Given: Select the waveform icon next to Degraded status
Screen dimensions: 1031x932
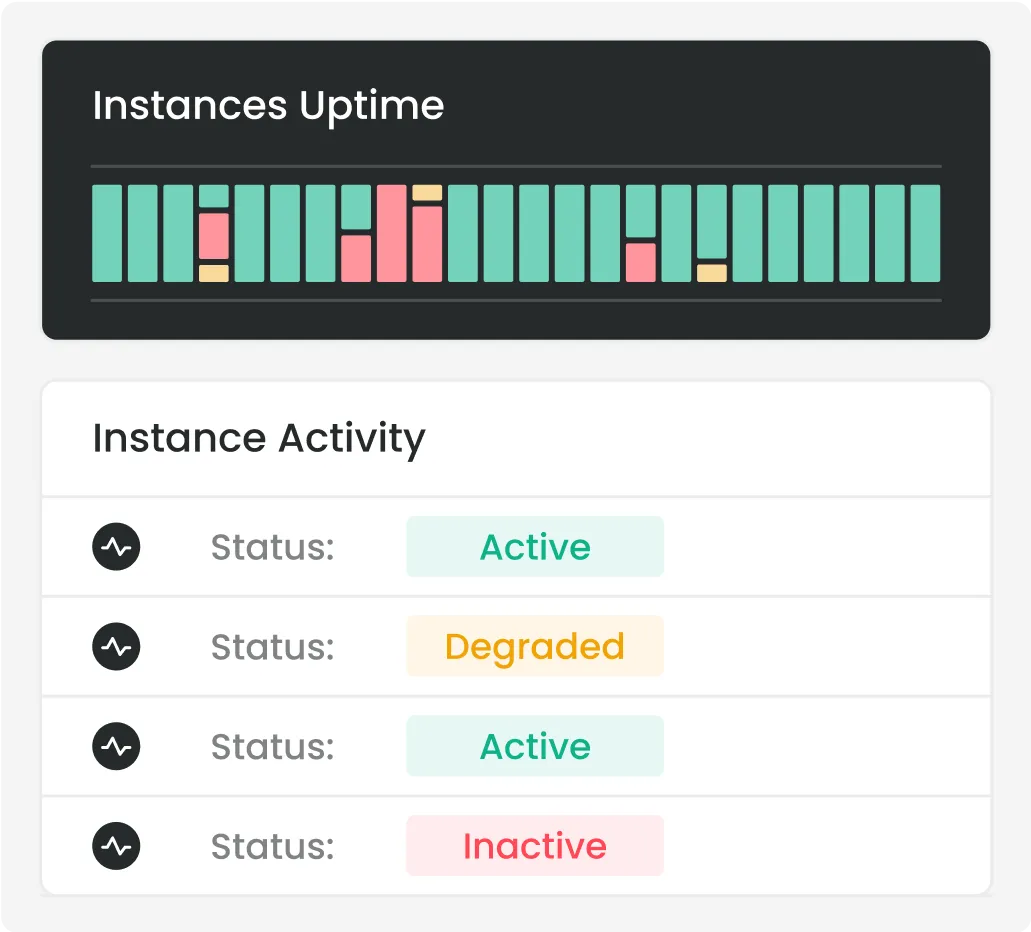Looking at the screenshot, I should [116, 646].
